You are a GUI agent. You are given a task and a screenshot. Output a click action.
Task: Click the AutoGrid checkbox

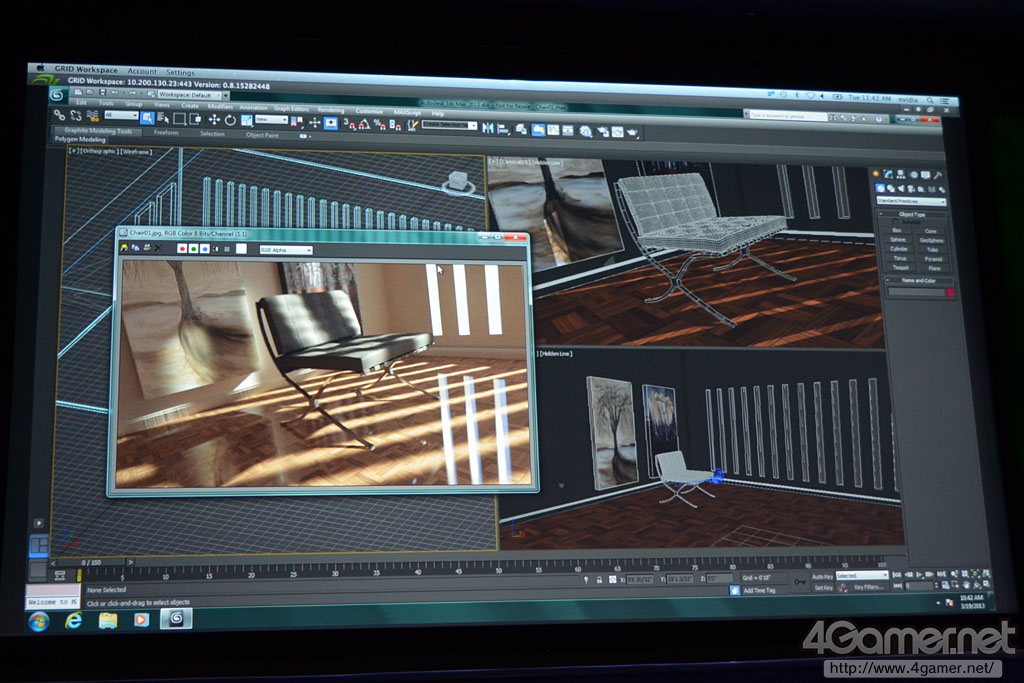point(895,222)
